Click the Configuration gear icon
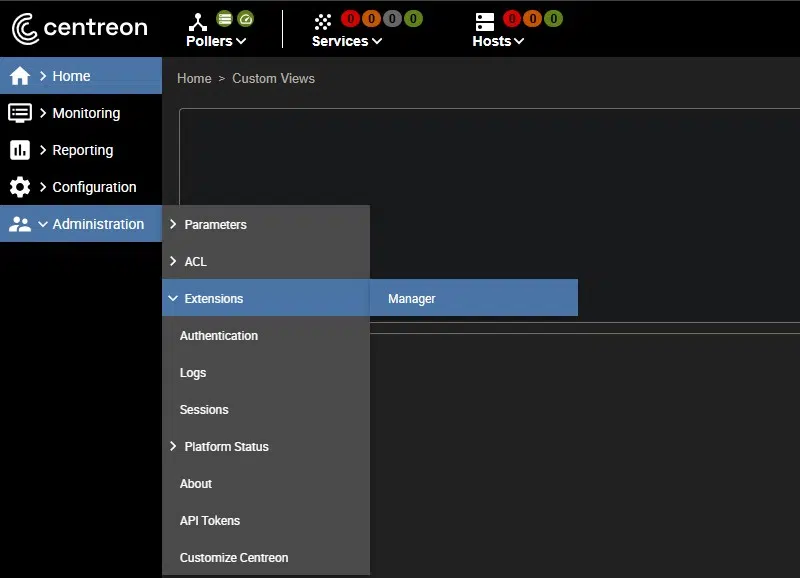The width and height of the screenshot is (800, 578). pyautogui.click(x=20, y=187)
